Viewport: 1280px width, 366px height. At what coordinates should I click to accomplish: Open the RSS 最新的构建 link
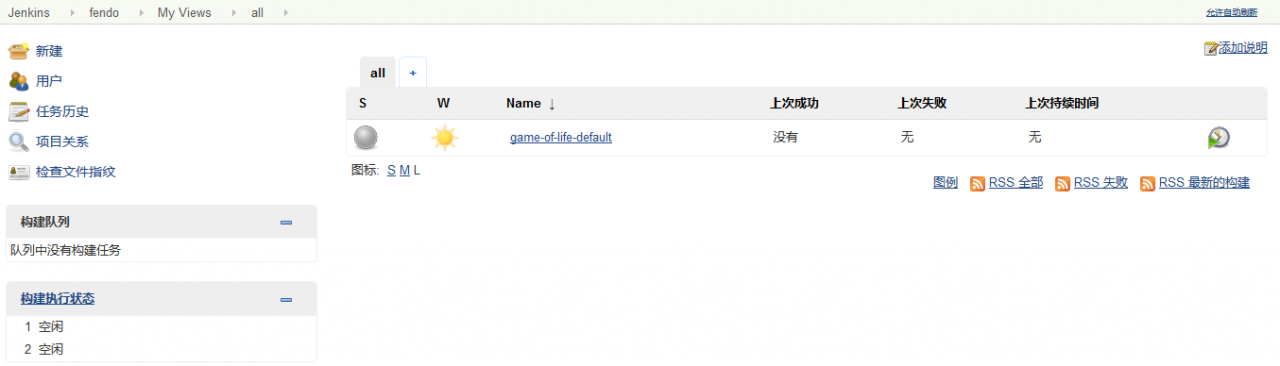coord(1204,183)
